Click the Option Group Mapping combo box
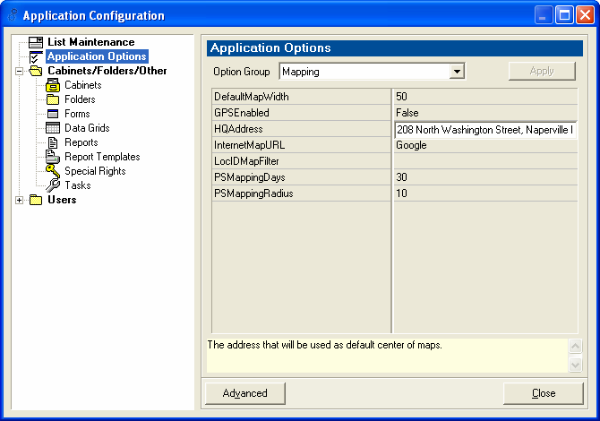This screenshot has height=421, width=600. coord(372,72)
